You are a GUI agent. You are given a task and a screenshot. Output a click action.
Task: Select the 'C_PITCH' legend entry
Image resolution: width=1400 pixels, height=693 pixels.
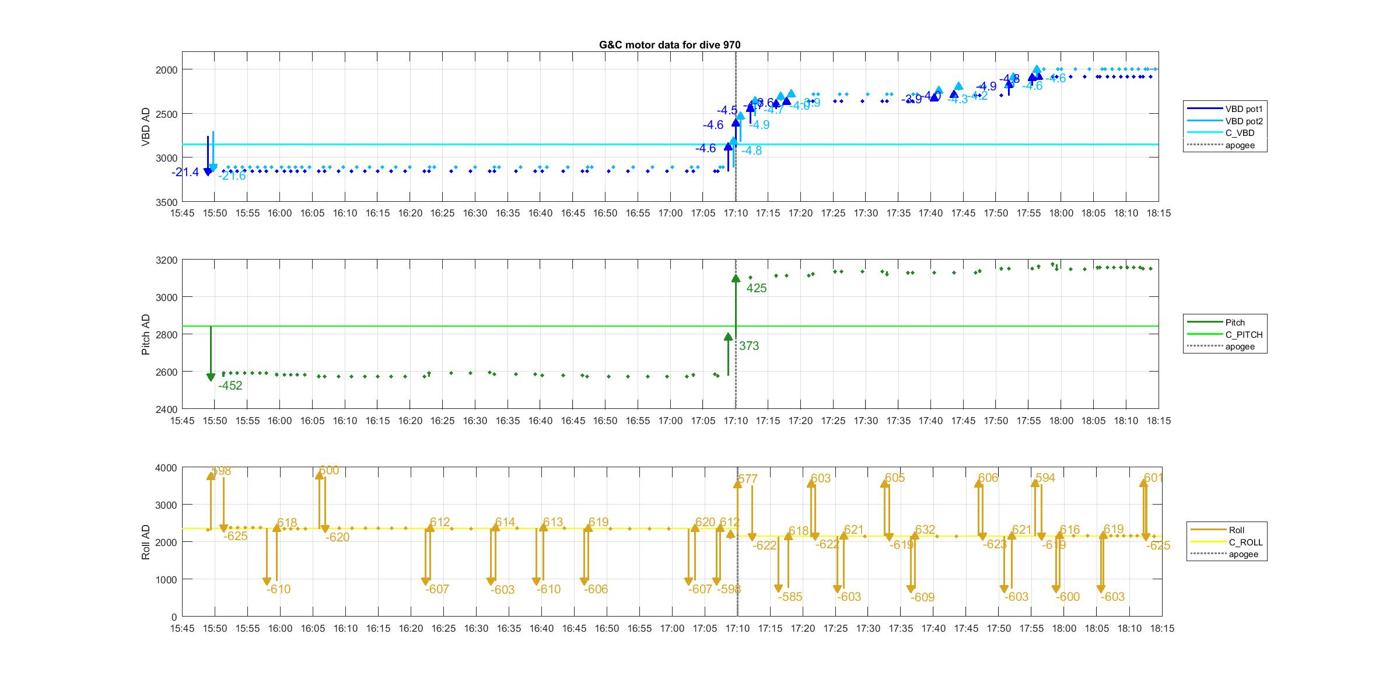click(1225, 334)
